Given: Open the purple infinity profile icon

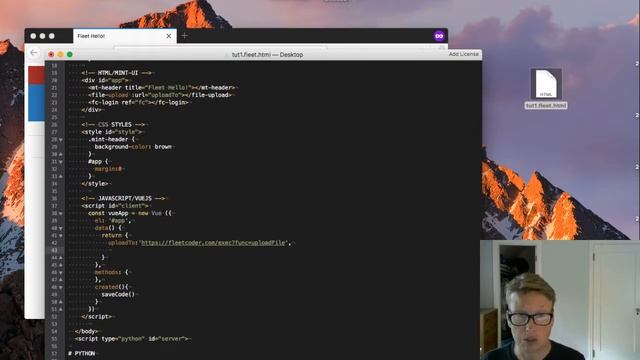Looking at the screenshot, I should click(439, 36).
